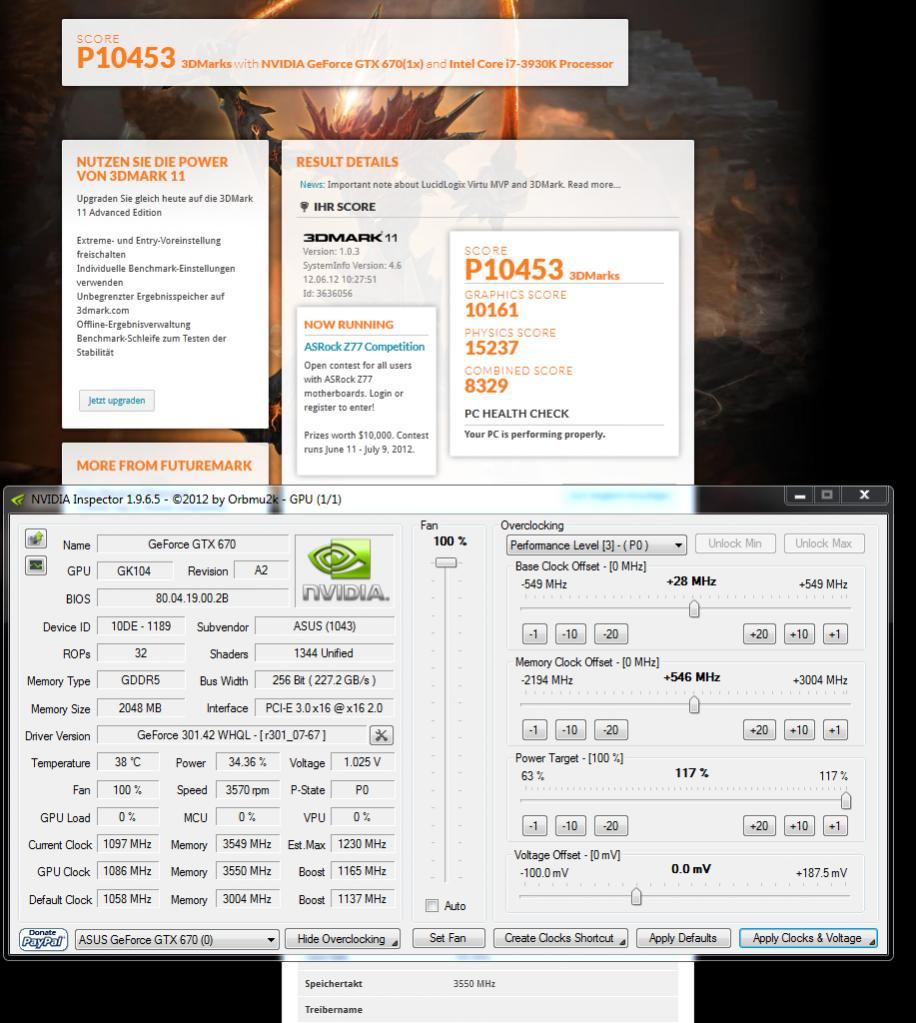916x1023 pixels.
Task: Click the Est.Max value 1230 MHz
Action: tap(362, 844)
